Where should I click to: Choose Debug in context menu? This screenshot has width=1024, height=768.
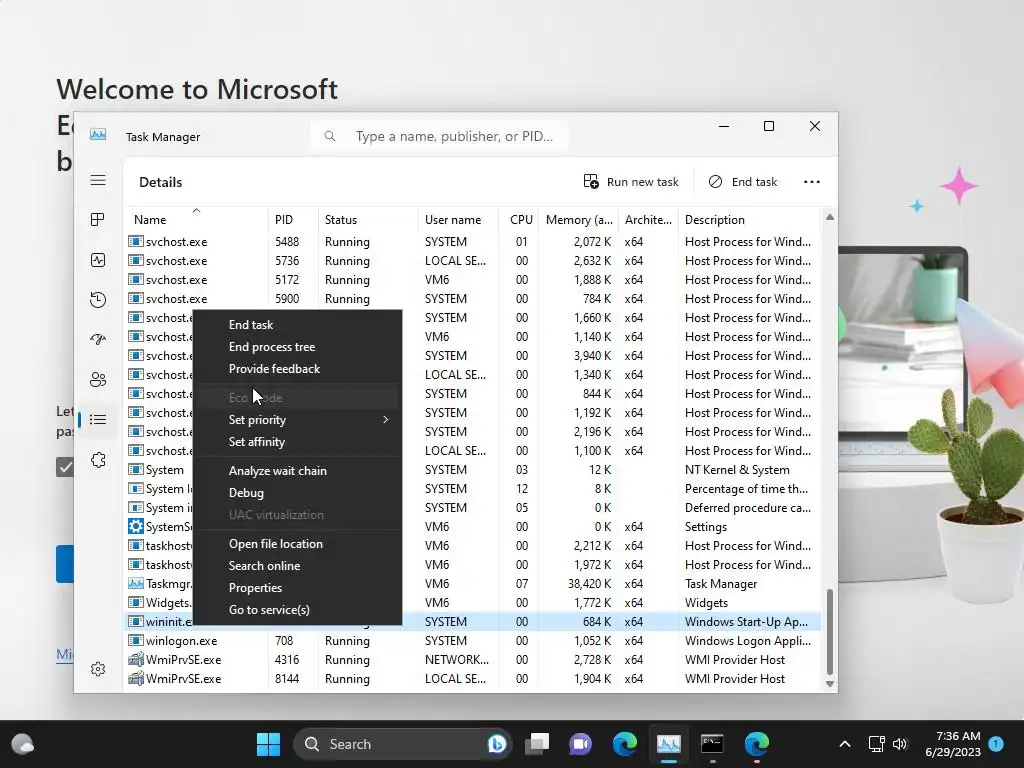point(297,493)
